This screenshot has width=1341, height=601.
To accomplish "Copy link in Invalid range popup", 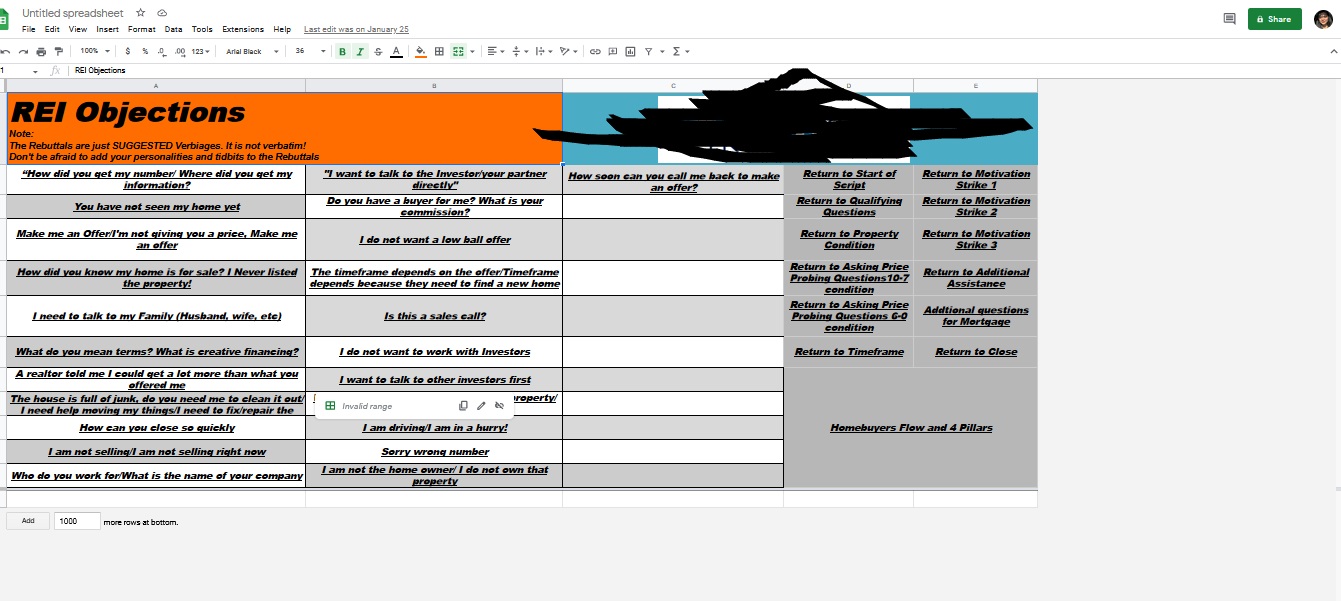I will pyautogui.click(x=463, y=406).
